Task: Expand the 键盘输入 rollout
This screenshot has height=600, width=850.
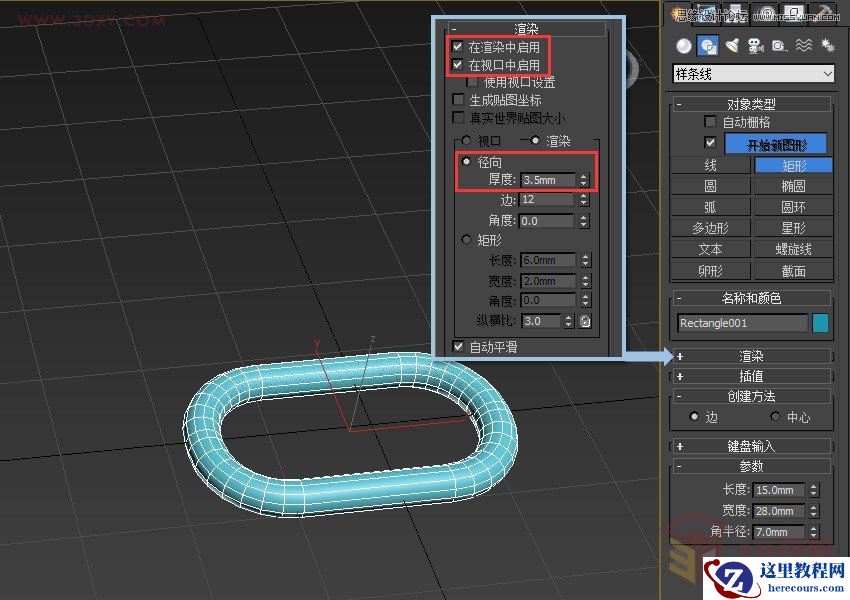Action: 752,446
